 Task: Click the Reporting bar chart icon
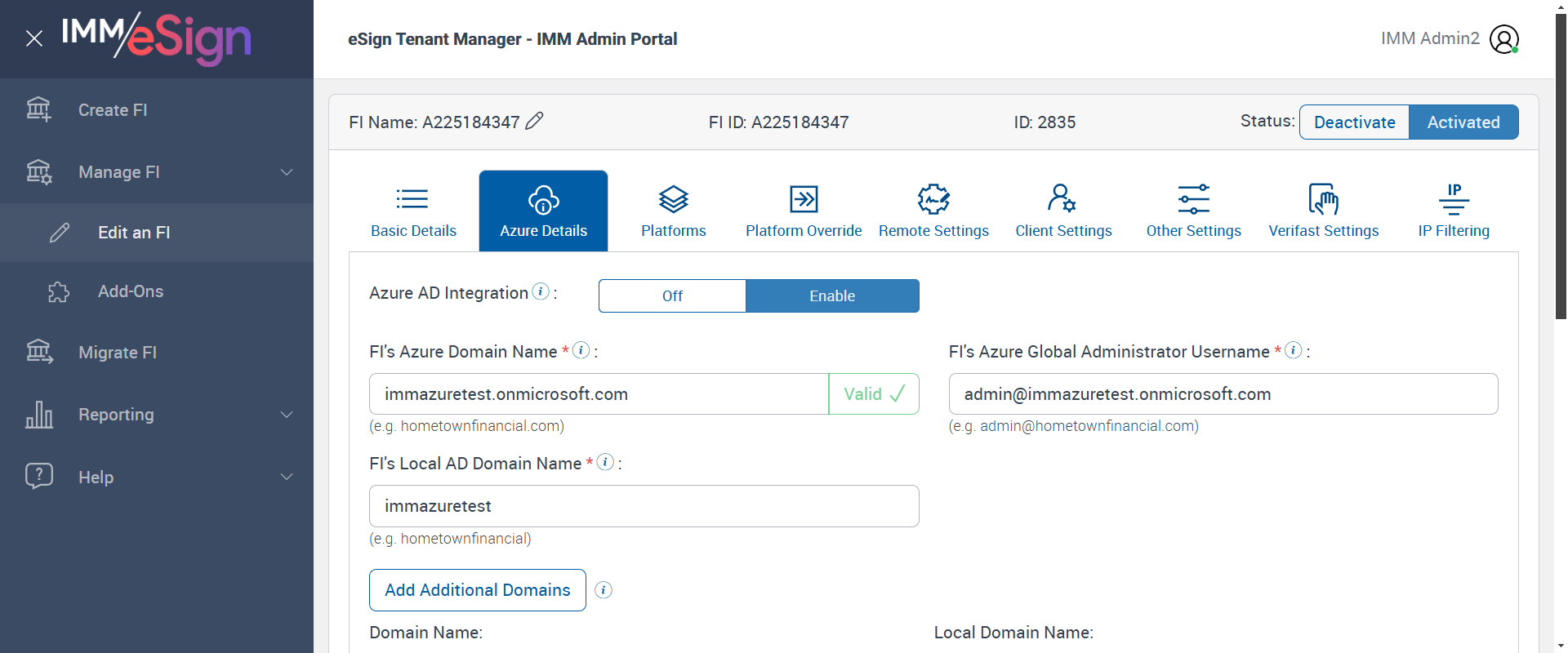click(x=39, y=415)
